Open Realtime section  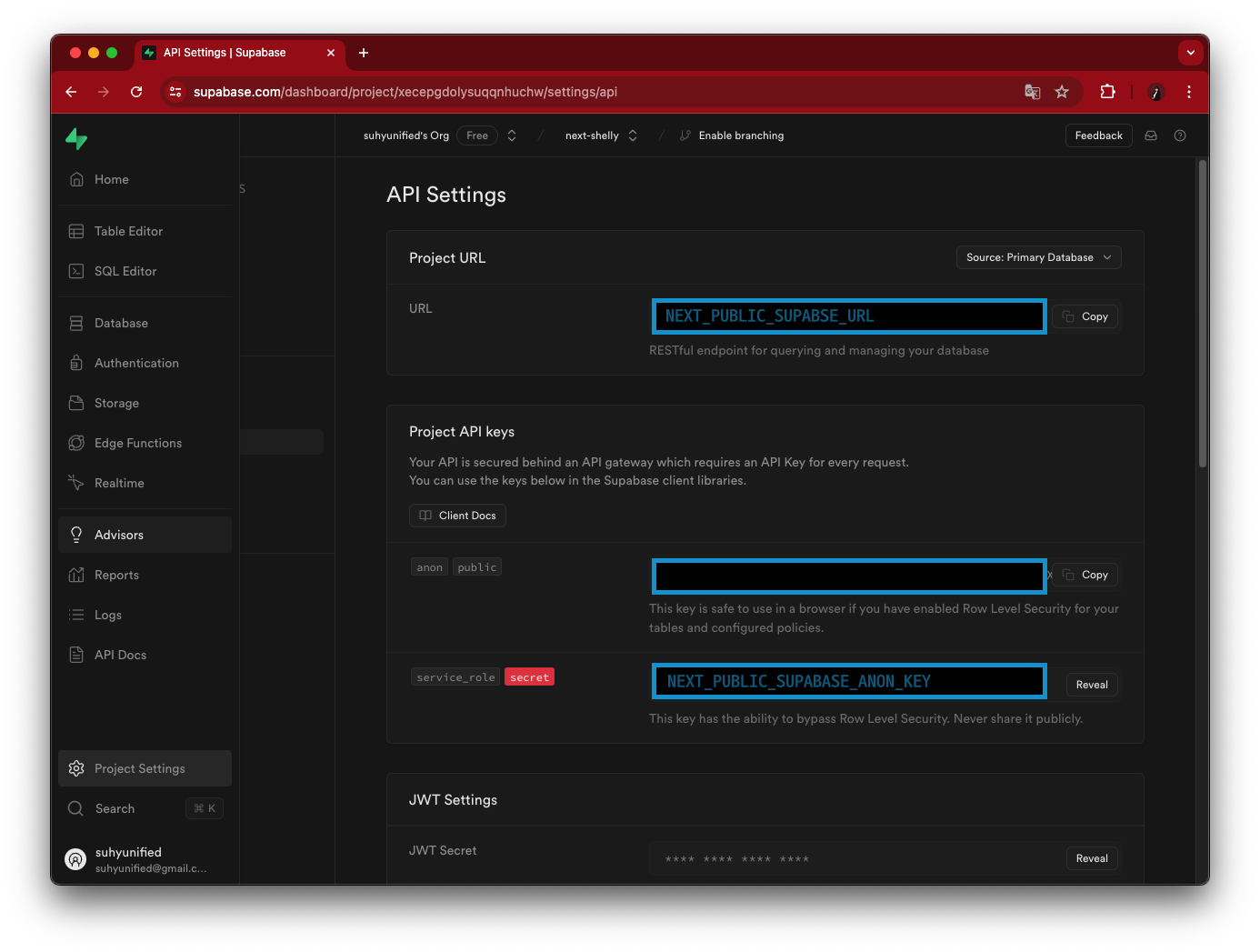point(145,483)
